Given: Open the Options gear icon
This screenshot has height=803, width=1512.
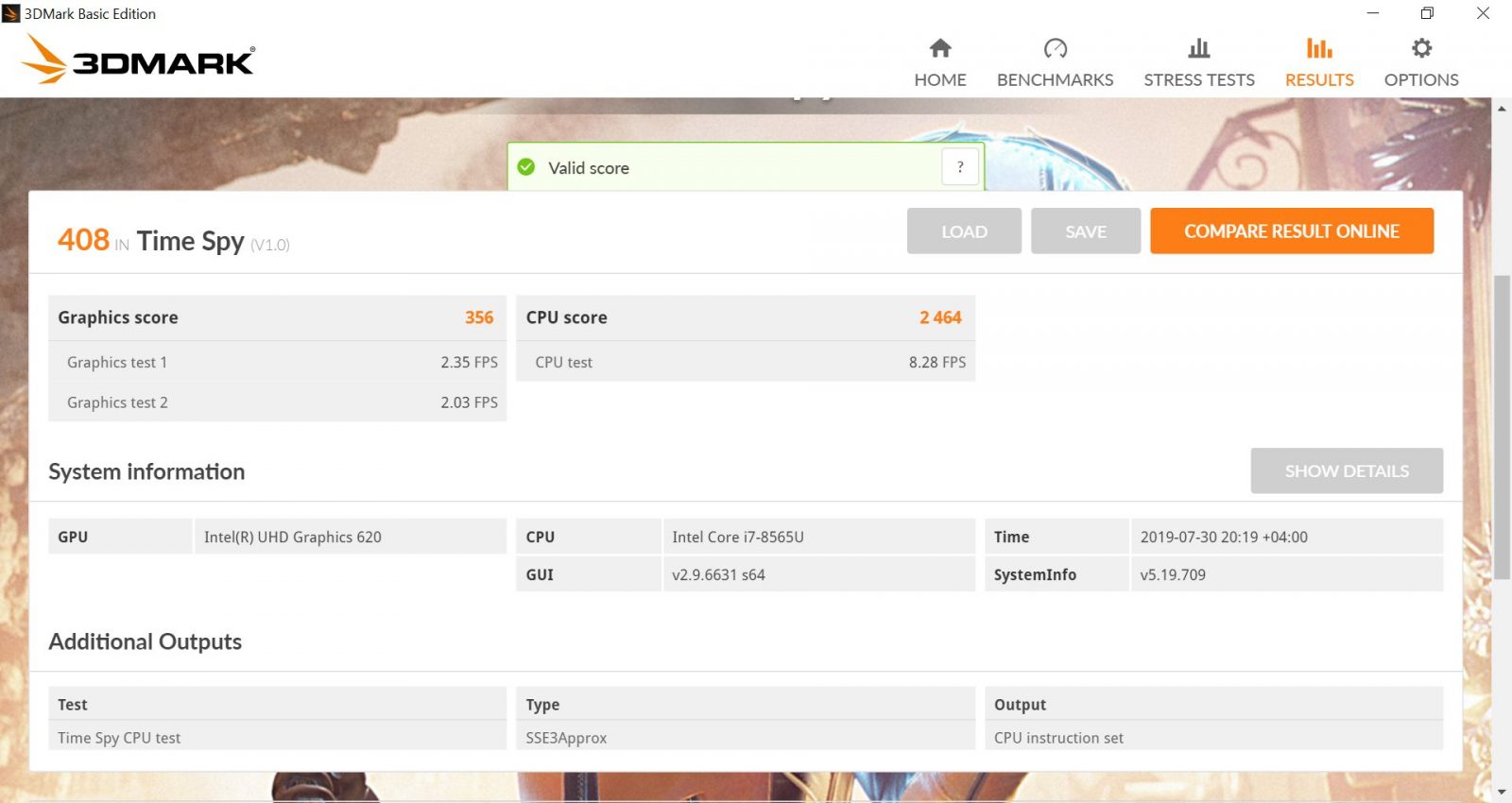Looking at the screenshot, I should pyautogui.click(x=1421, y=48).
